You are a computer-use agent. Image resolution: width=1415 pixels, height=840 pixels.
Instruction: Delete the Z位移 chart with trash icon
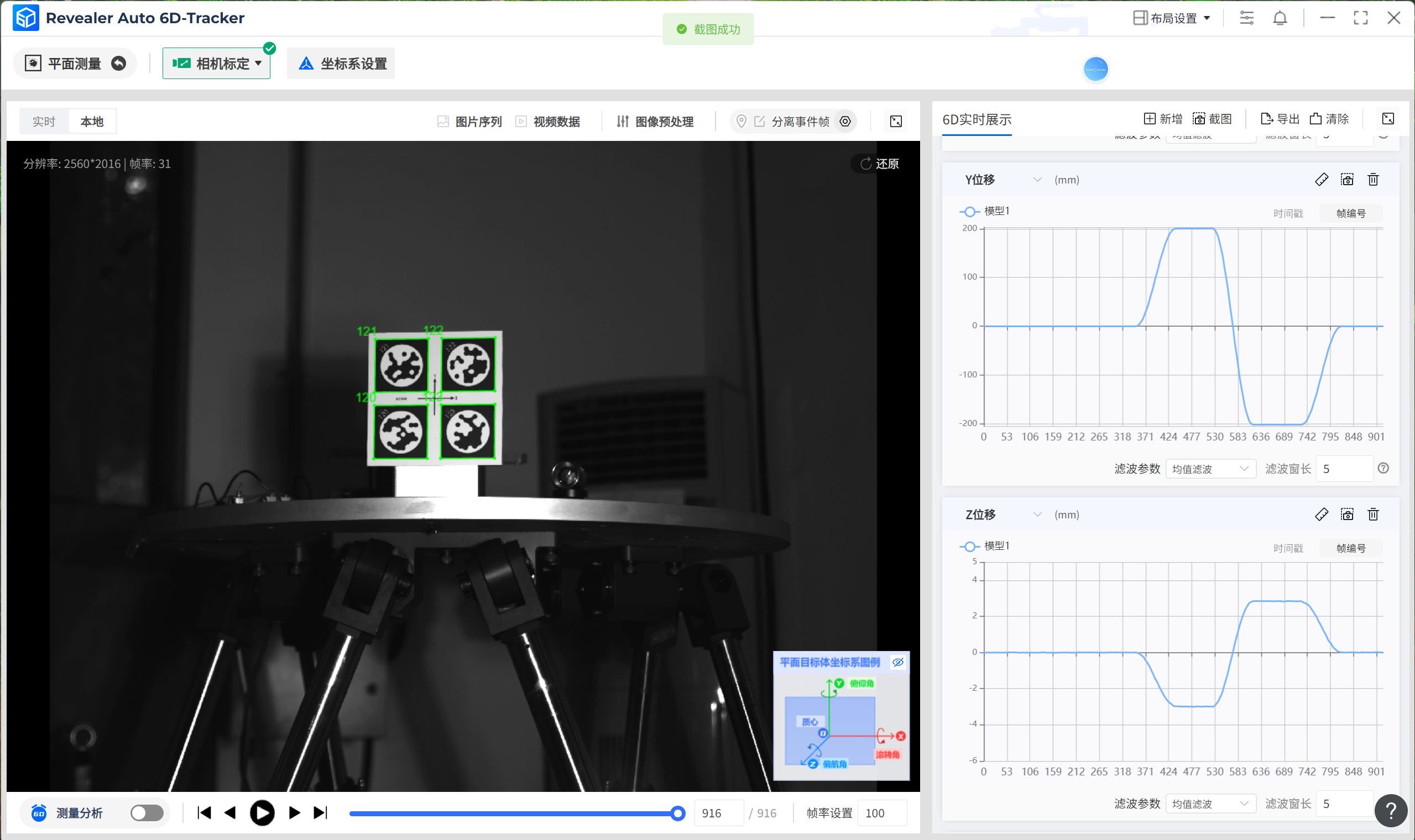pos(1372,514)
